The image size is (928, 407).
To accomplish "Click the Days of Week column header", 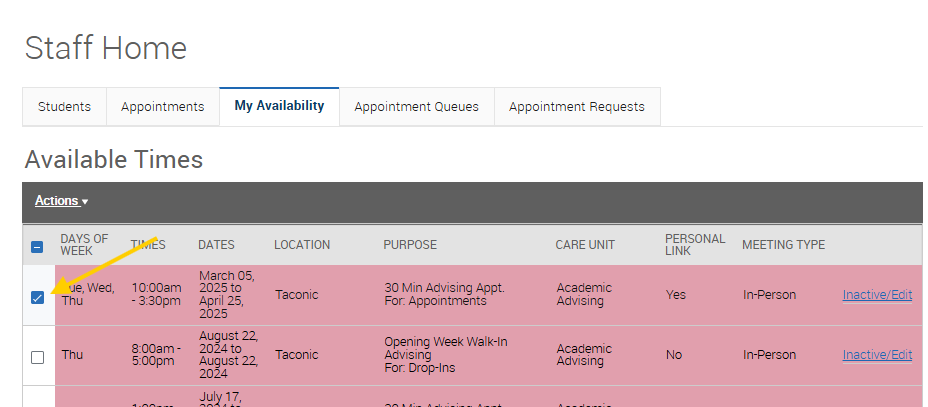I will point(84,245).
